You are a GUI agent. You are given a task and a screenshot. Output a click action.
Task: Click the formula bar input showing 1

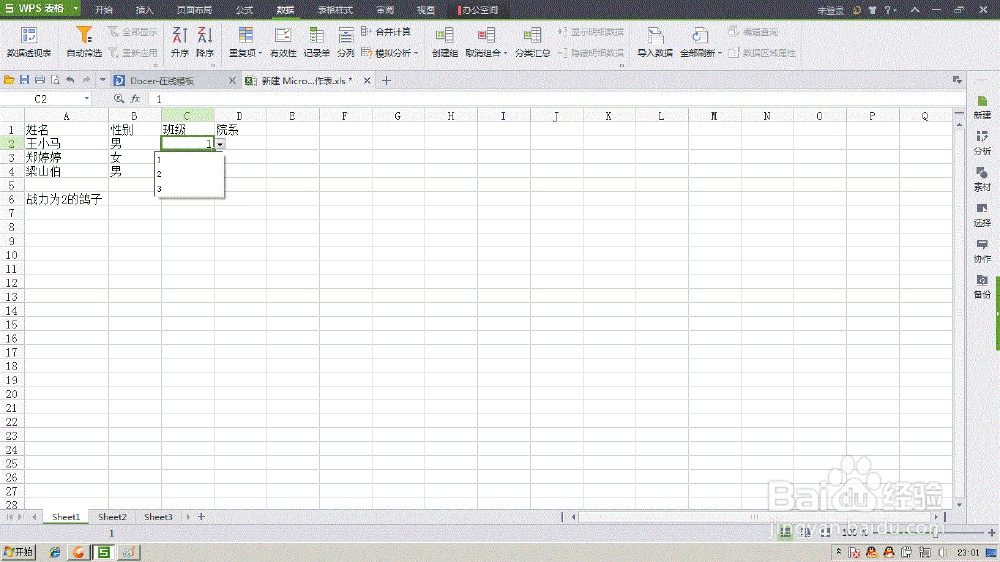pos(556,99)
